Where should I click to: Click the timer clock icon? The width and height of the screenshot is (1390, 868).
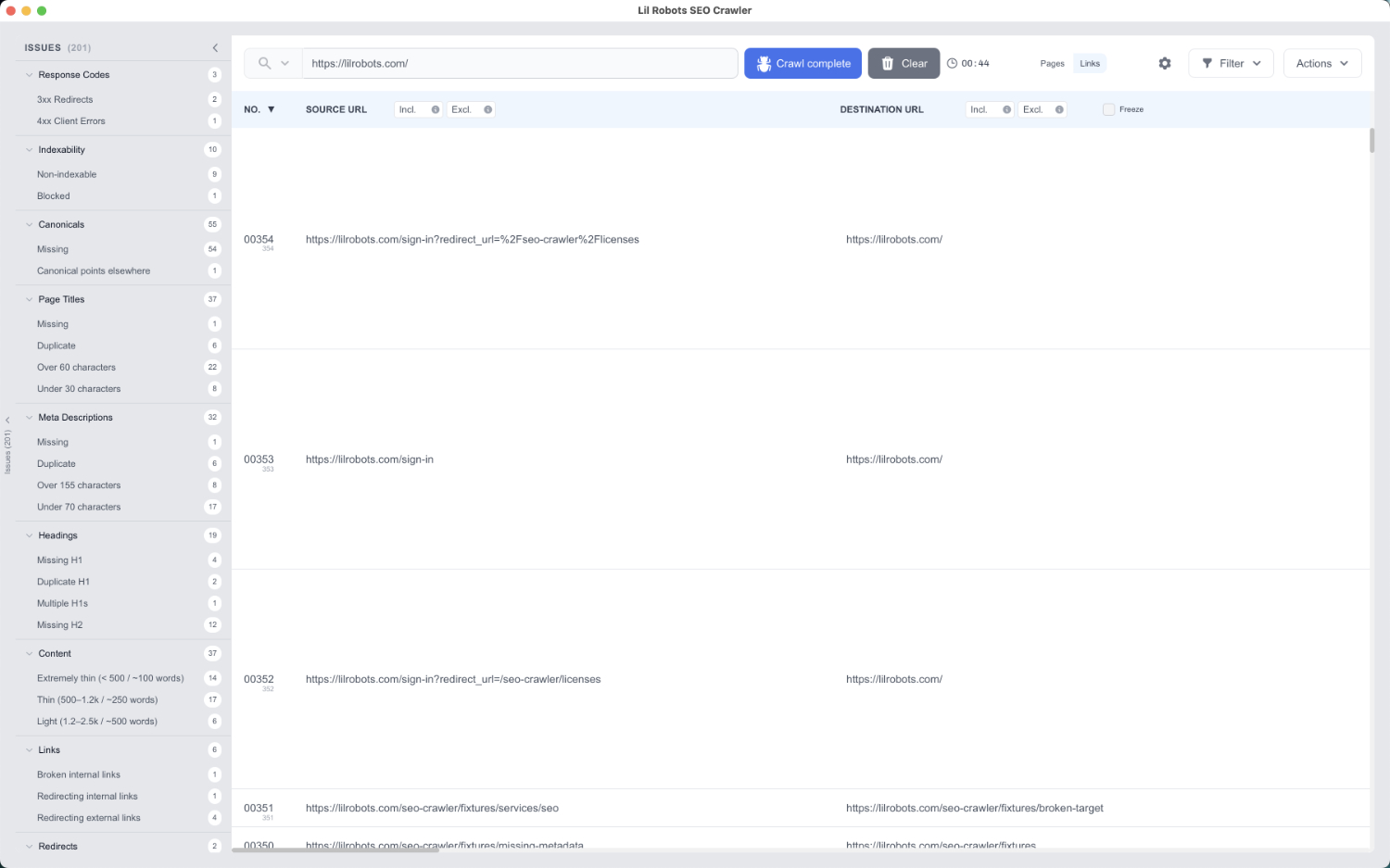[x=952, y=63]
